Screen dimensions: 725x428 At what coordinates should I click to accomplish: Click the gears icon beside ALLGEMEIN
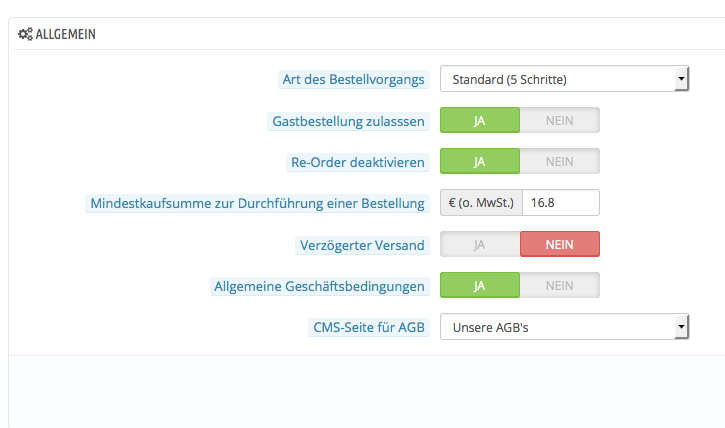pos(25,34)
